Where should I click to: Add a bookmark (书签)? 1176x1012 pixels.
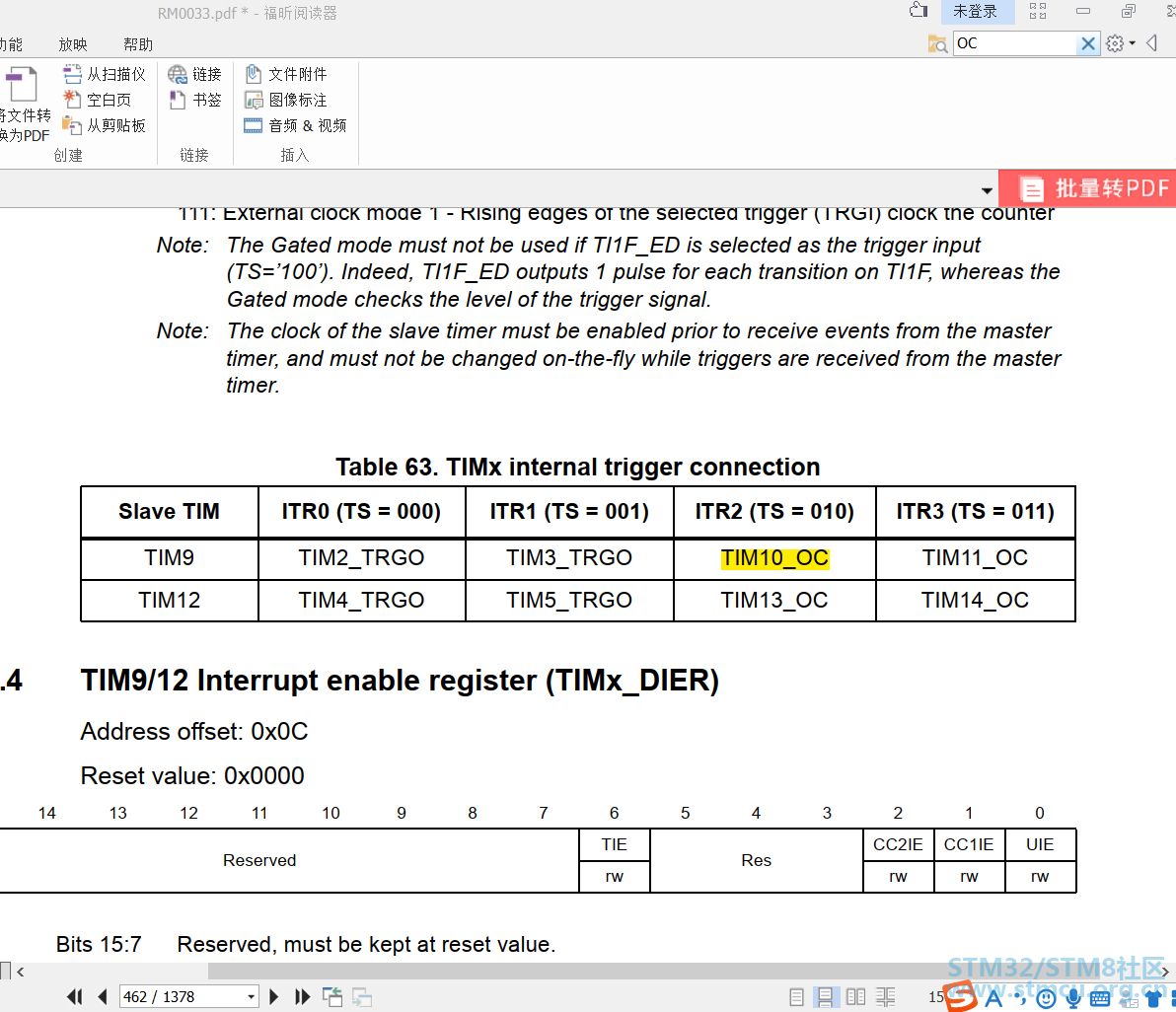195,100
